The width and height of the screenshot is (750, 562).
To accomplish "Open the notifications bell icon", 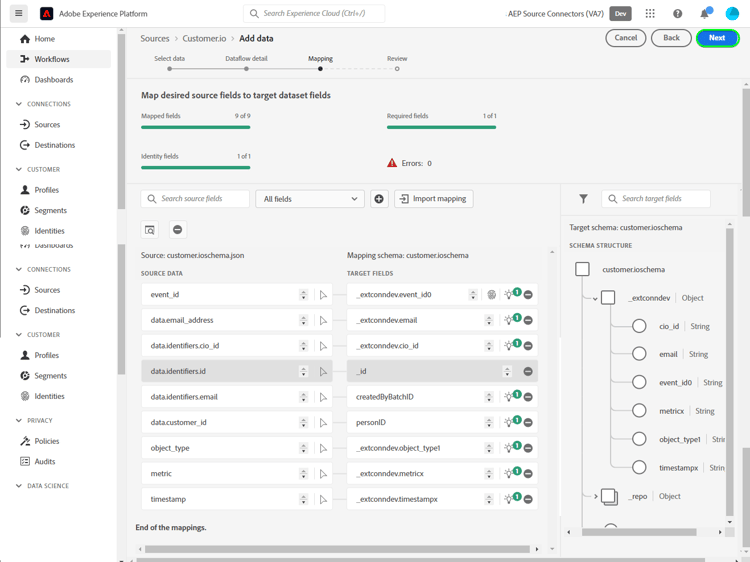I will click(705, 13).
